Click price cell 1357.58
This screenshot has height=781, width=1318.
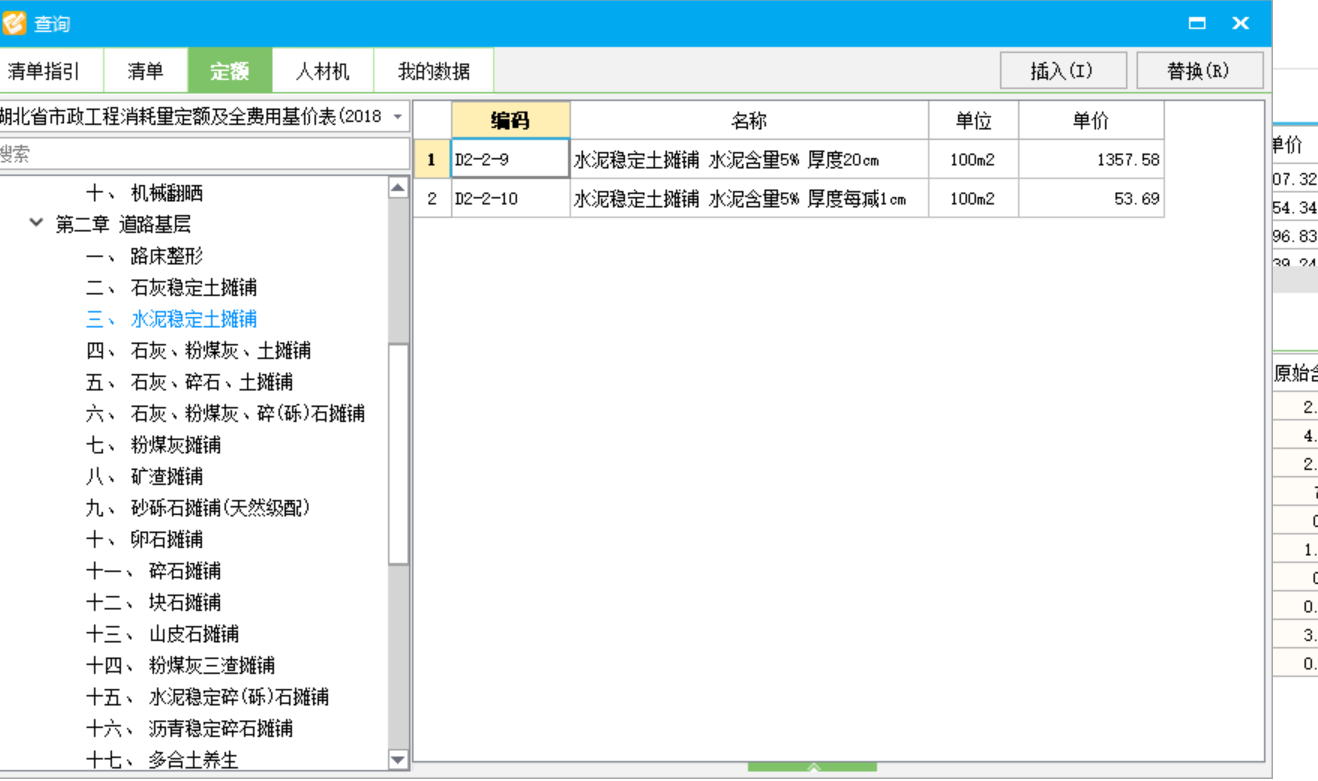(x=1091, y=159)
